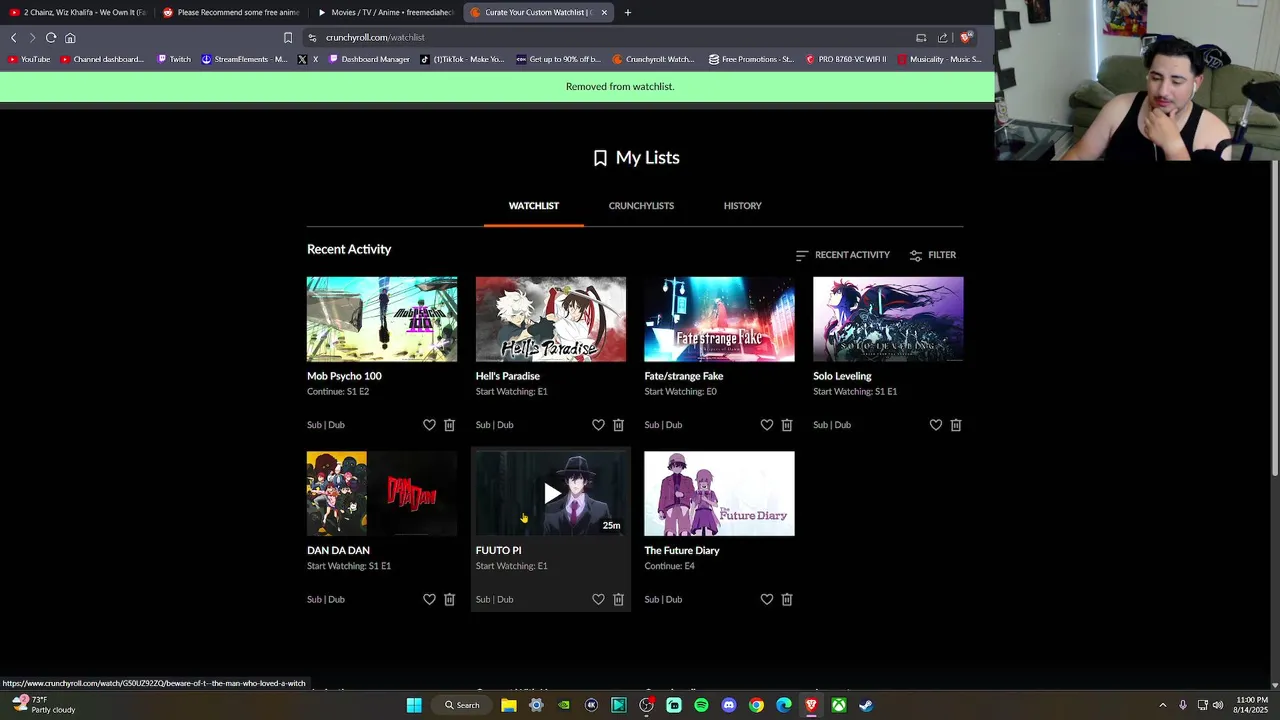Open The Future Diary thumbnail

coord(719,493)
